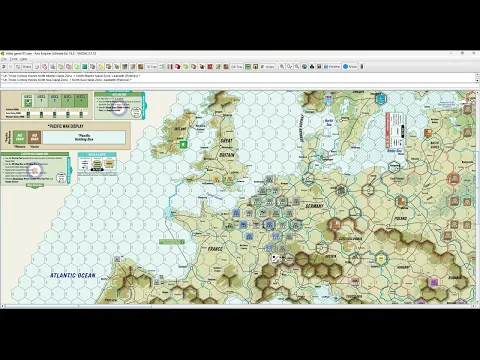Click the FRANCE label on the map

(x=215, y=249)
